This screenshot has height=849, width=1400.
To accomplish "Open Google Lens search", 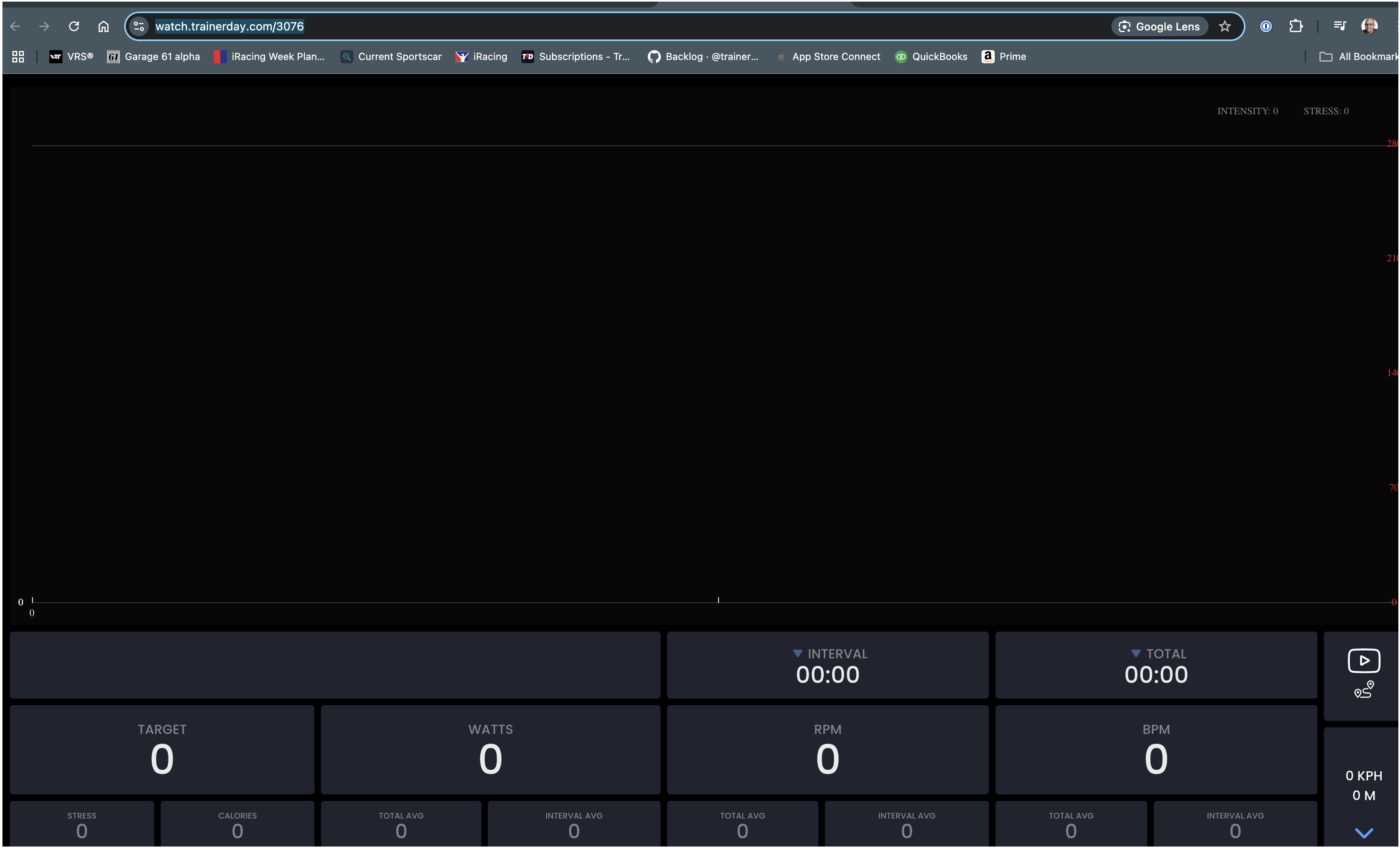I will tap(1159, 26).
